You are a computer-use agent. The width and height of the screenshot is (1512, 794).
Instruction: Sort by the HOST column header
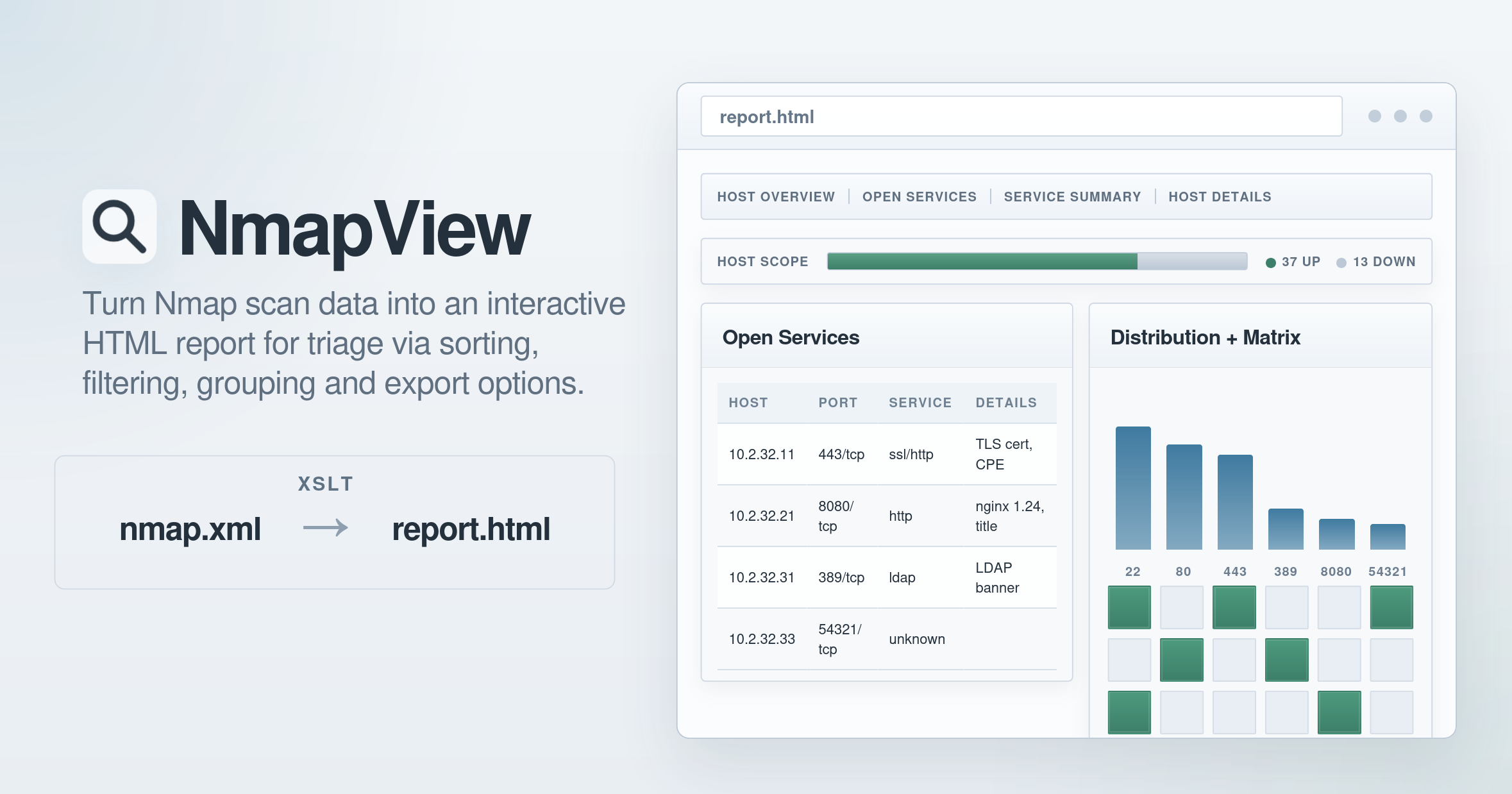pyautogui.click(x=748, y=403)
